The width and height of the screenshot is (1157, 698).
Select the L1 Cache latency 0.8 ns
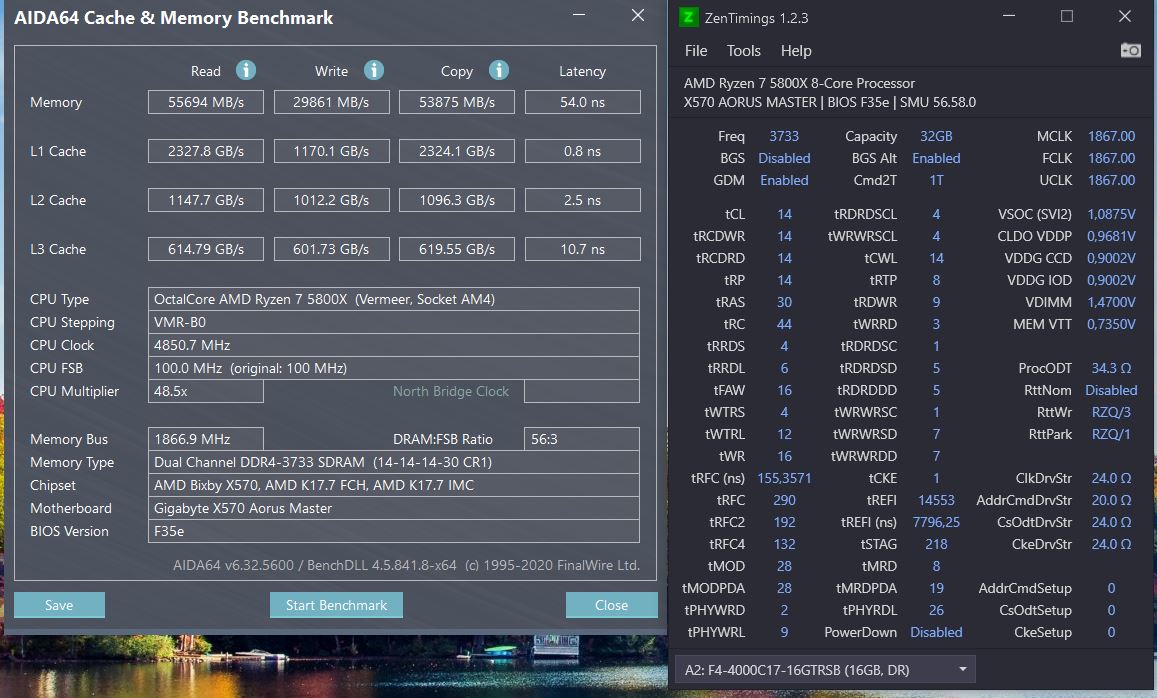pyautogui.click(x=582, y=151)
